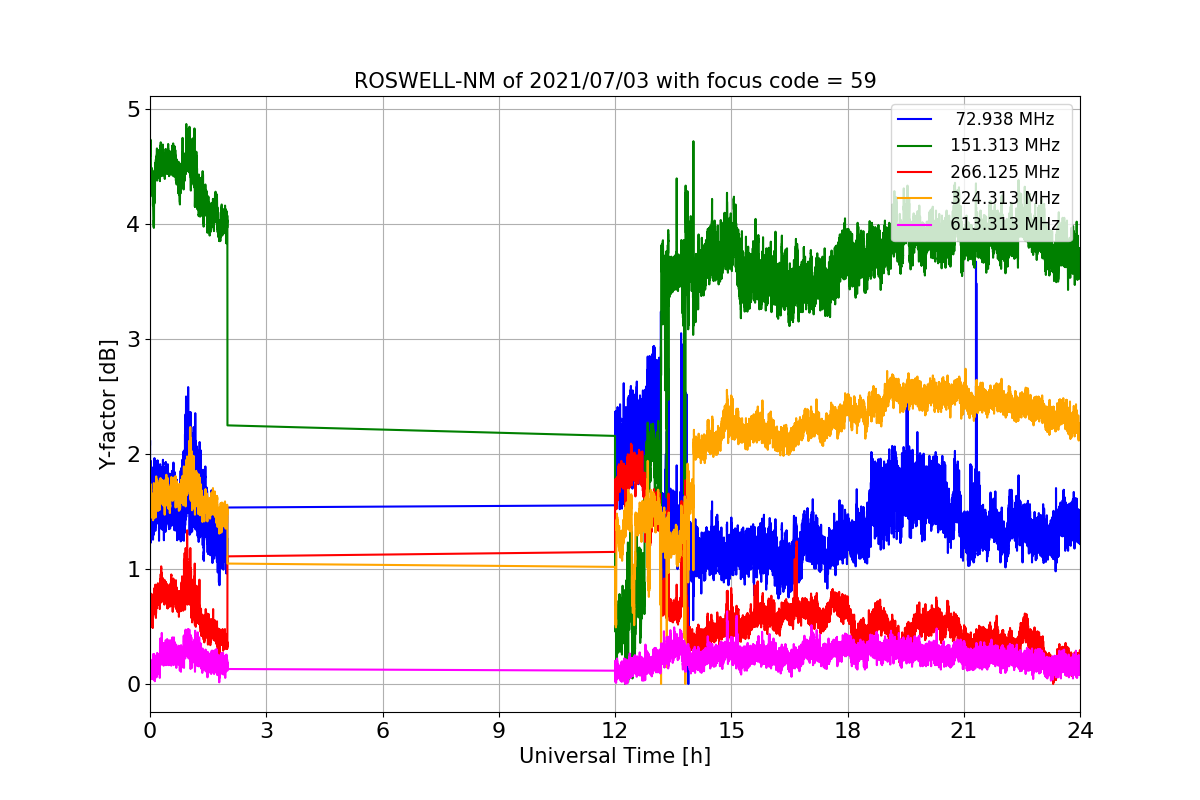The width and height of the screenshot is (1200, 800).
Task: Select the '613.313 MHz' legend label
Action: (1005, 224)
